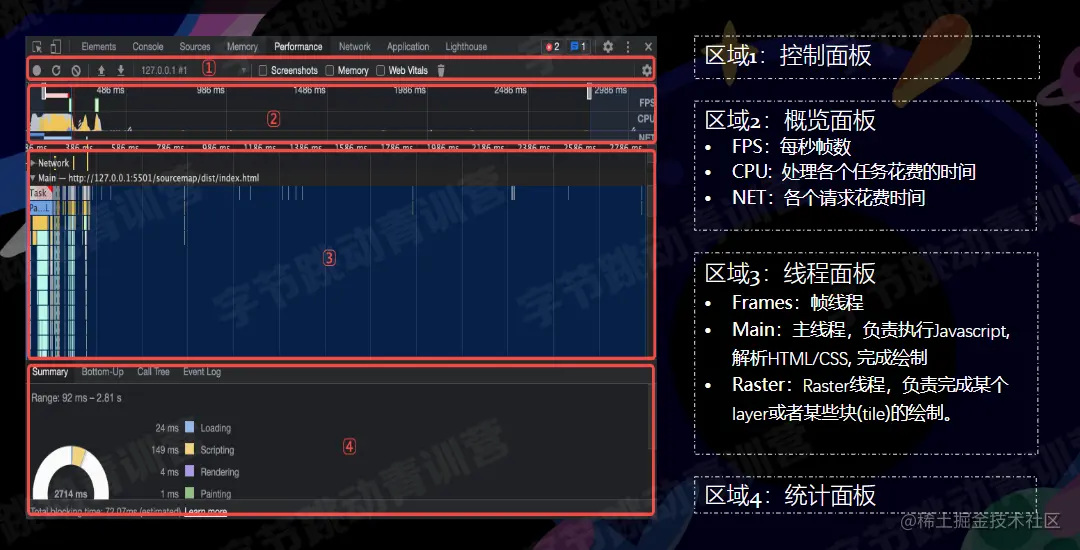This screenshot has width=1080, height=550.
Task: Click the Total blocking time text
Action: click(106, 511)
